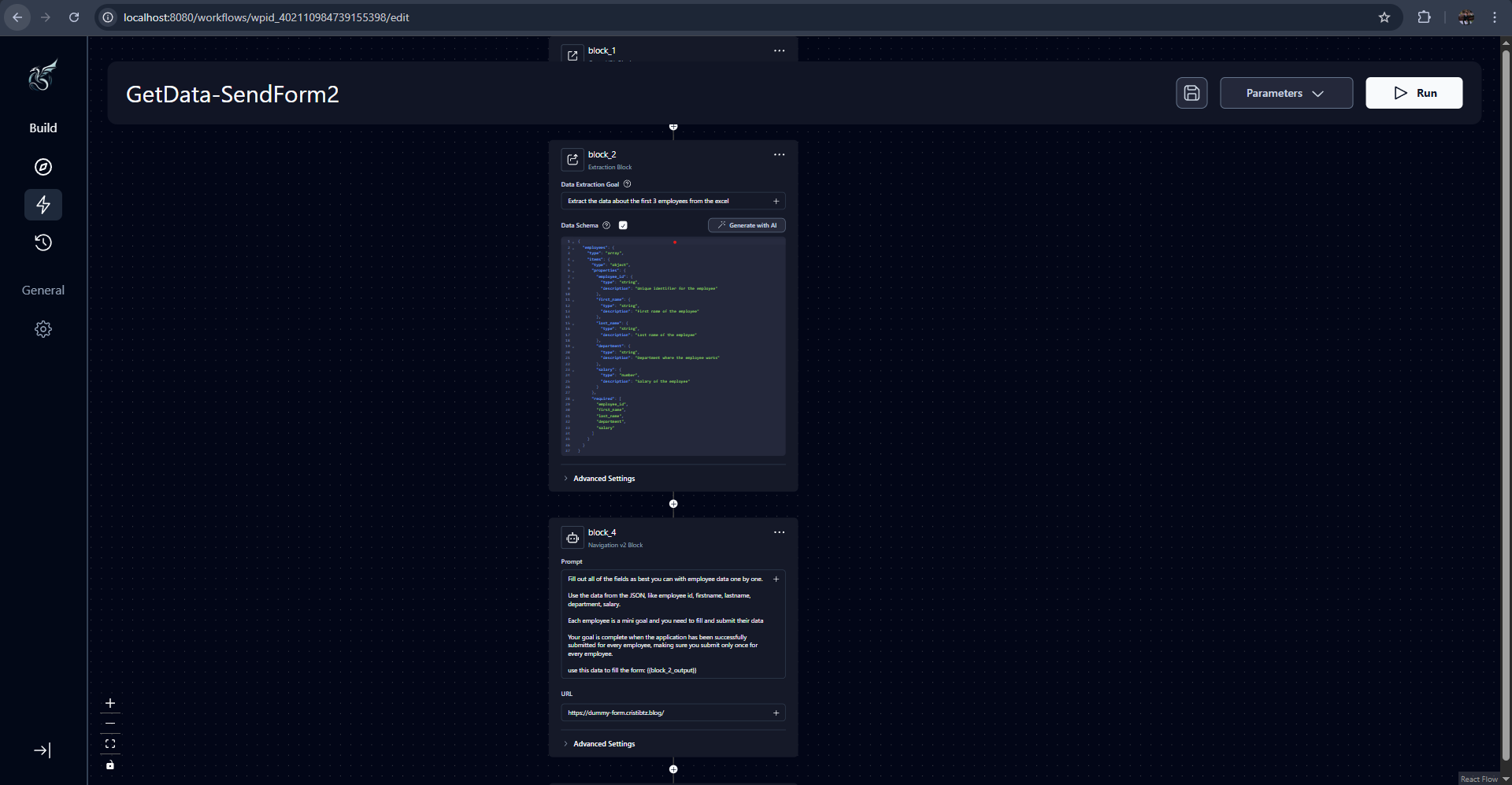This screenshot has width=1512, height=785.
Task: Click the Skyvern dragon logo
Action: click(43, 76)
